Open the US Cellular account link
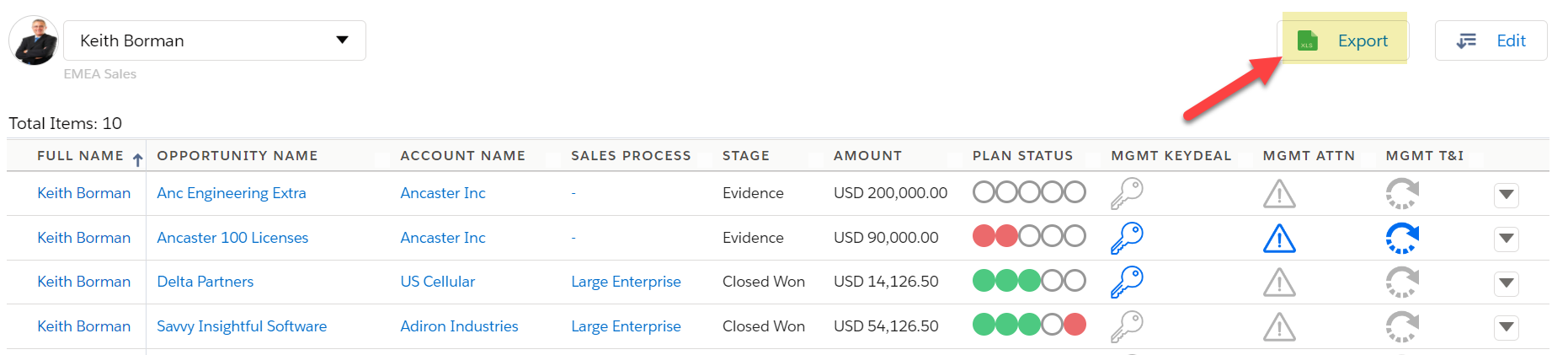Image resolution: width=1568 pixels, height=355 pixels. [438, 282]
